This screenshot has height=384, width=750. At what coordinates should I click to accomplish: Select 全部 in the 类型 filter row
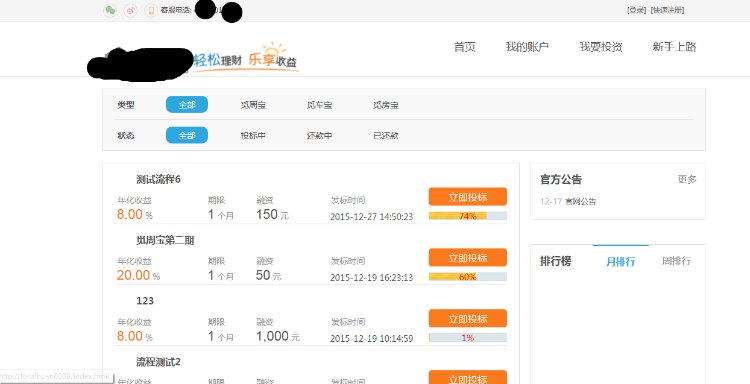[187, 105]
